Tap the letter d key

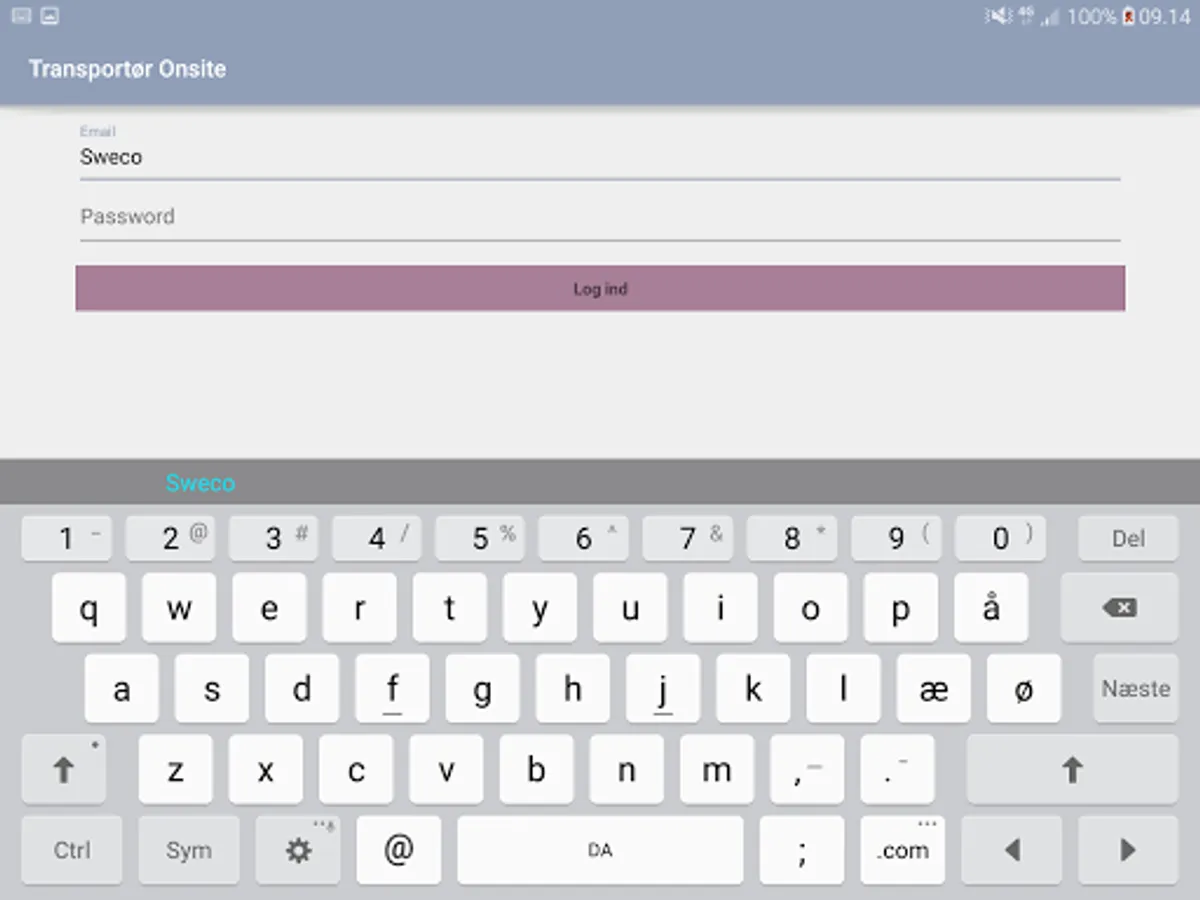[302, 689]
